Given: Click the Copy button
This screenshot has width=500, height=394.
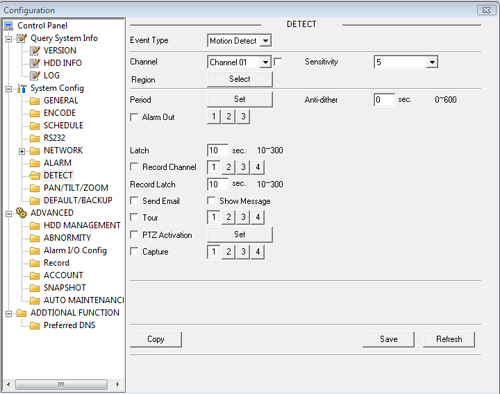Looking at the screenshot, I should pyautogui.click(x=156, y=339).
